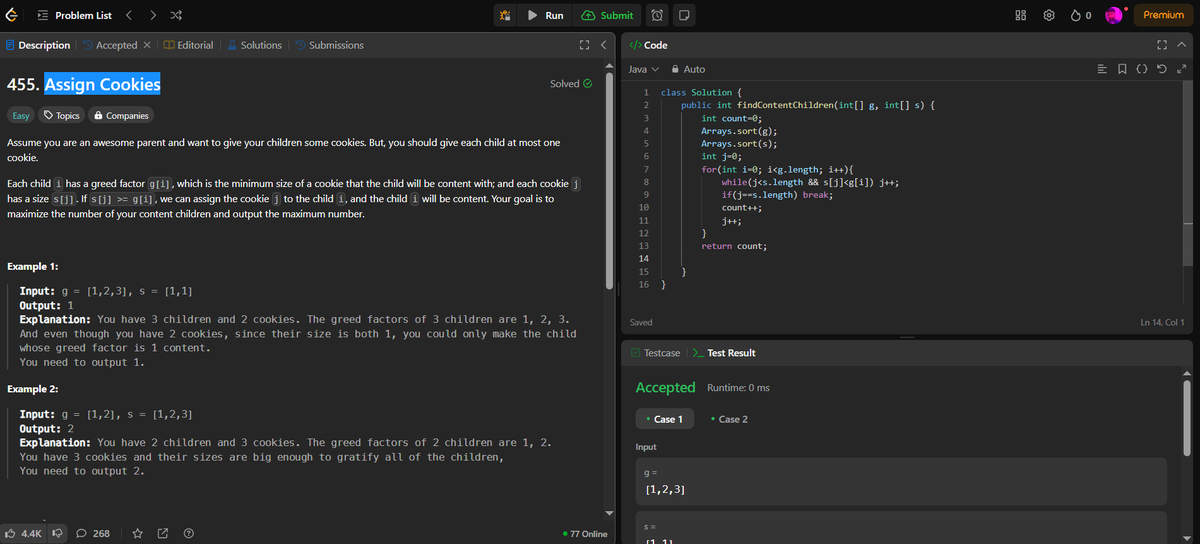The image size is (1200, 544).
Task: Place cursor on Arrays.sort(g) line
Action: pyautogui.click(x=740, y=131)
